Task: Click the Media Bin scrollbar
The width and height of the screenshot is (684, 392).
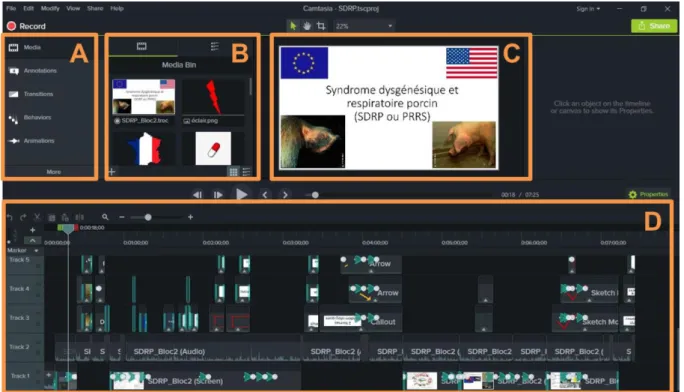Action: [x=250, y=87]
